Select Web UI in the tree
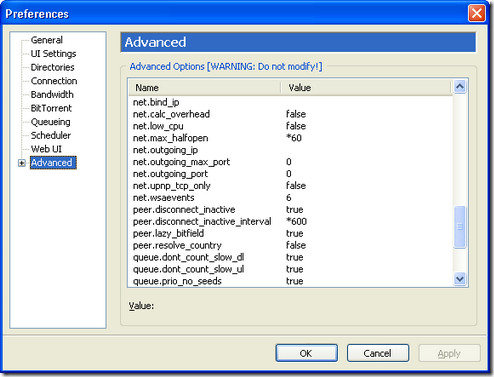This screenshot has height=377, width=494. pos(46,149)
